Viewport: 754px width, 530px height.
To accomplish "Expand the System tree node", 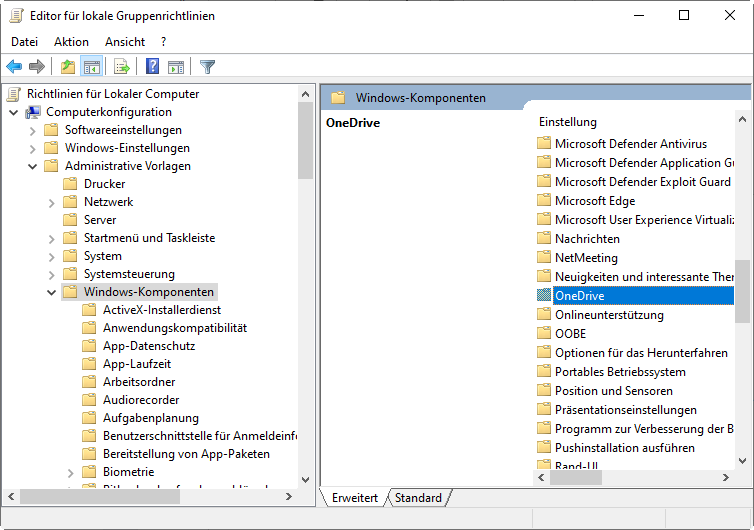I will coord(51,257).
